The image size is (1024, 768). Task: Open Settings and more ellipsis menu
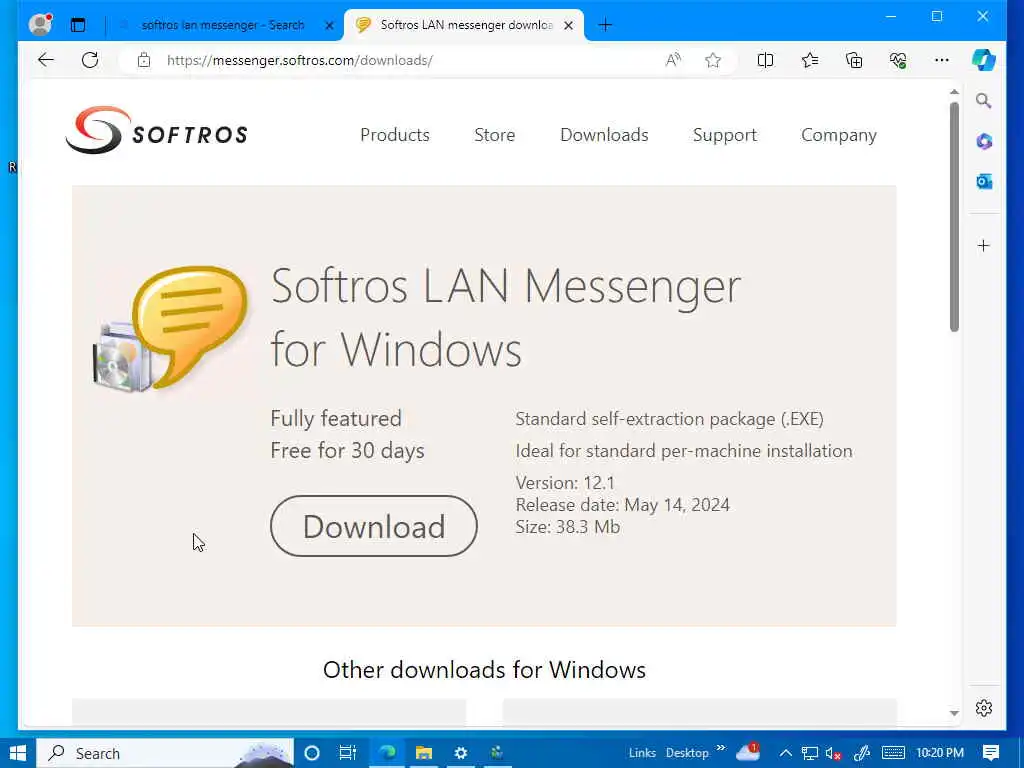pos(942,60)
